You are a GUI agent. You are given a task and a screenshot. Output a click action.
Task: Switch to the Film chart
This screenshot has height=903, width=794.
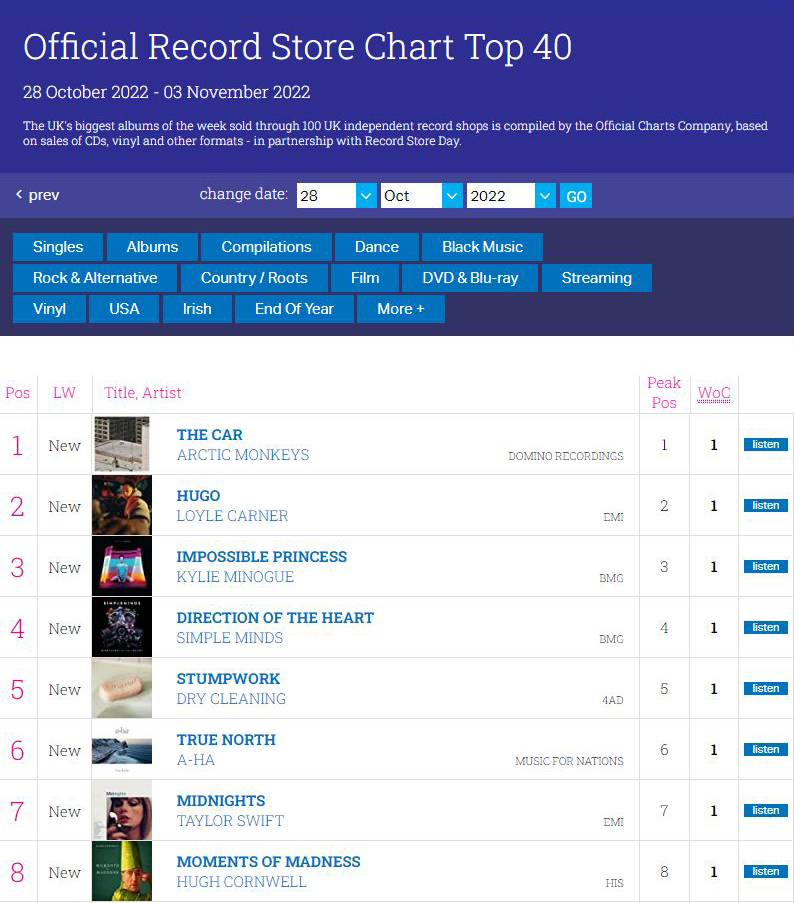(365, 278)
